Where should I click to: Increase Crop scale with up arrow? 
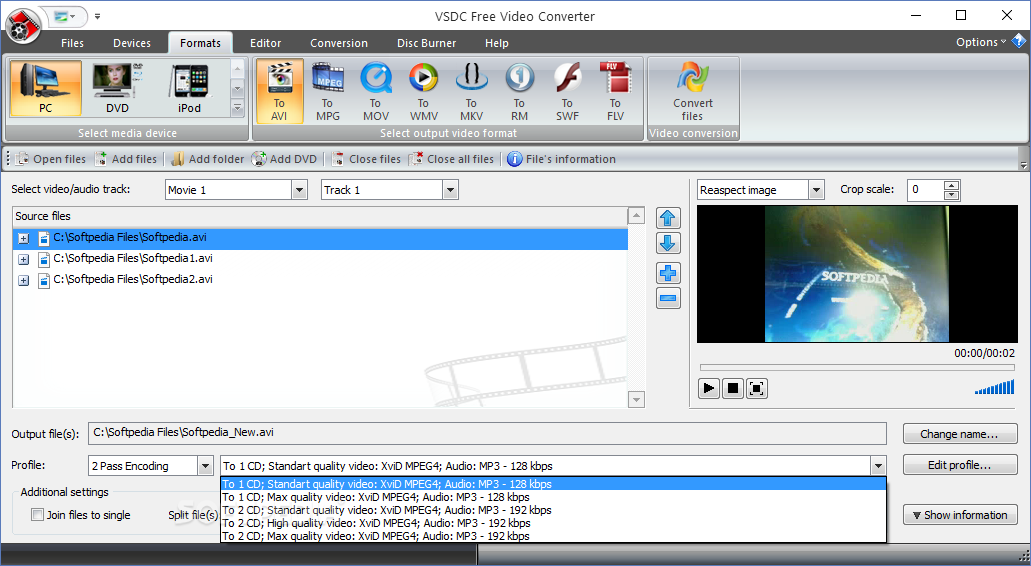pos(951,185)
